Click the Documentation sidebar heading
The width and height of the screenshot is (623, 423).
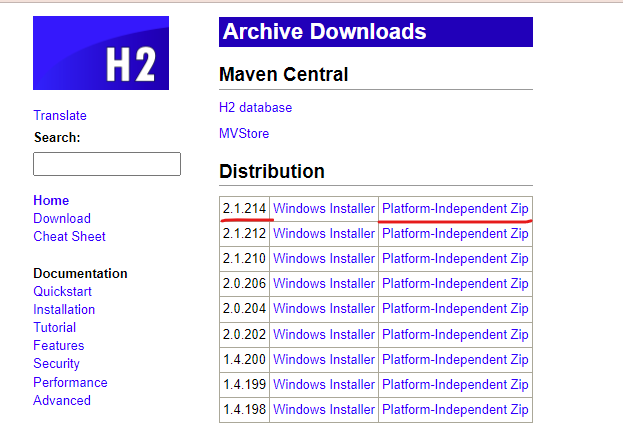[x=80, y=273]
